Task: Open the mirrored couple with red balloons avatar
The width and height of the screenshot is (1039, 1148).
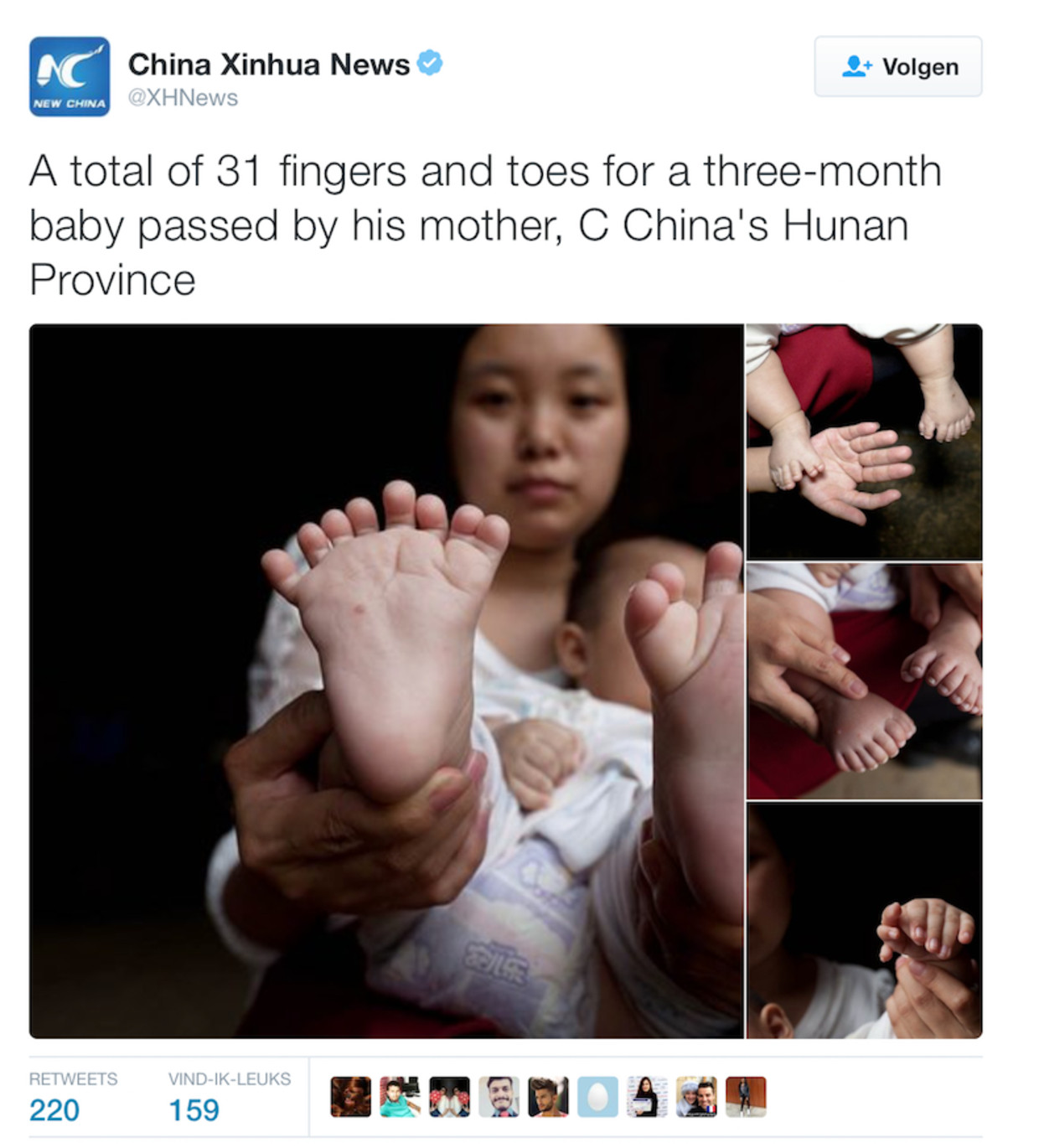Action: 450,1097
